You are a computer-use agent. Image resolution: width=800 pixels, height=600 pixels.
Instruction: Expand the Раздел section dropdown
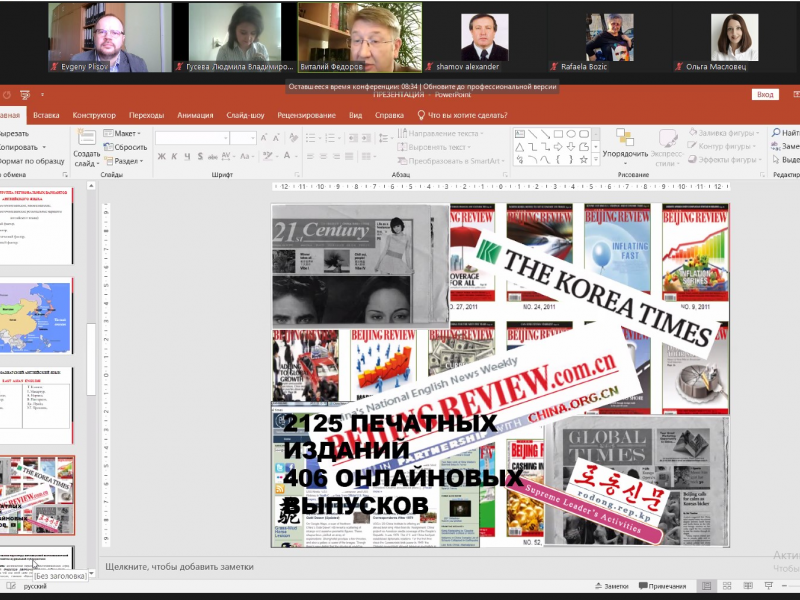pos(127,161)
